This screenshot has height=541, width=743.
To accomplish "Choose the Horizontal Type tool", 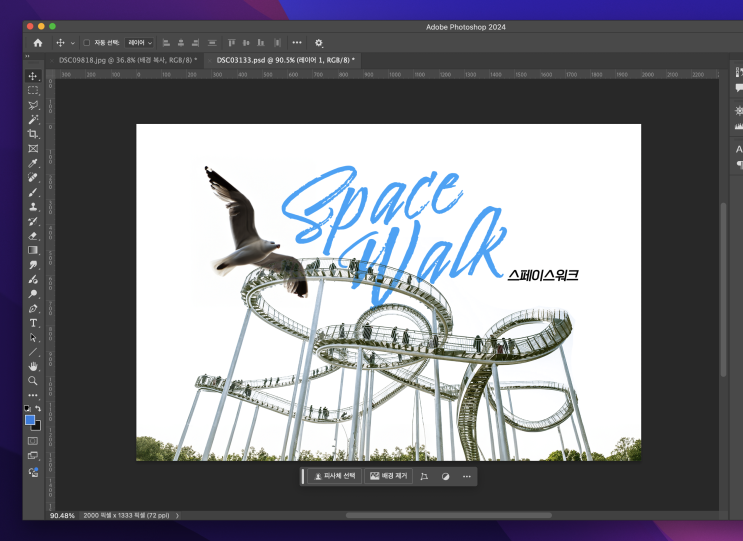I will (x=33, y=323).
